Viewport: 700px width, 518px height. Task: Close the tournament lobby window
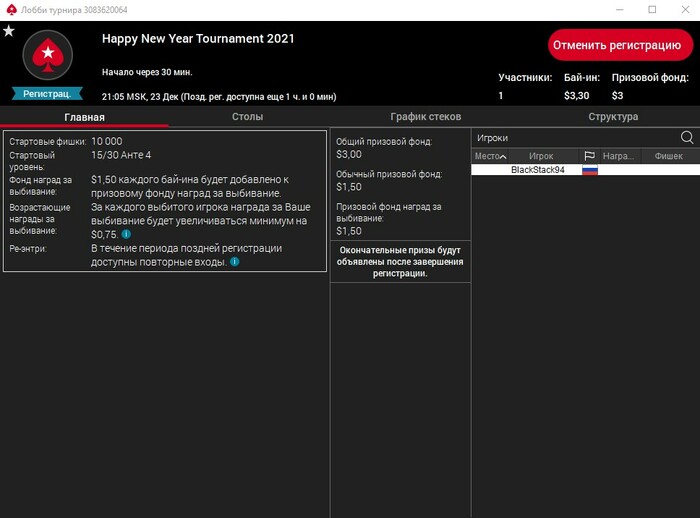[685, 9]
